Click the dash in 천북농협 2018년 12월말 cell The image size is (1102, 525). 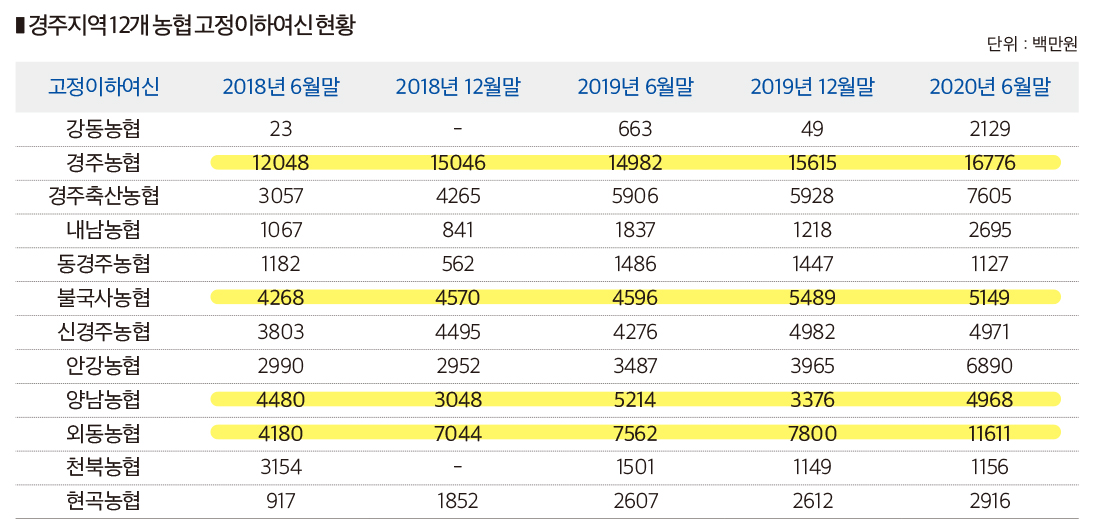pos(457,467)
